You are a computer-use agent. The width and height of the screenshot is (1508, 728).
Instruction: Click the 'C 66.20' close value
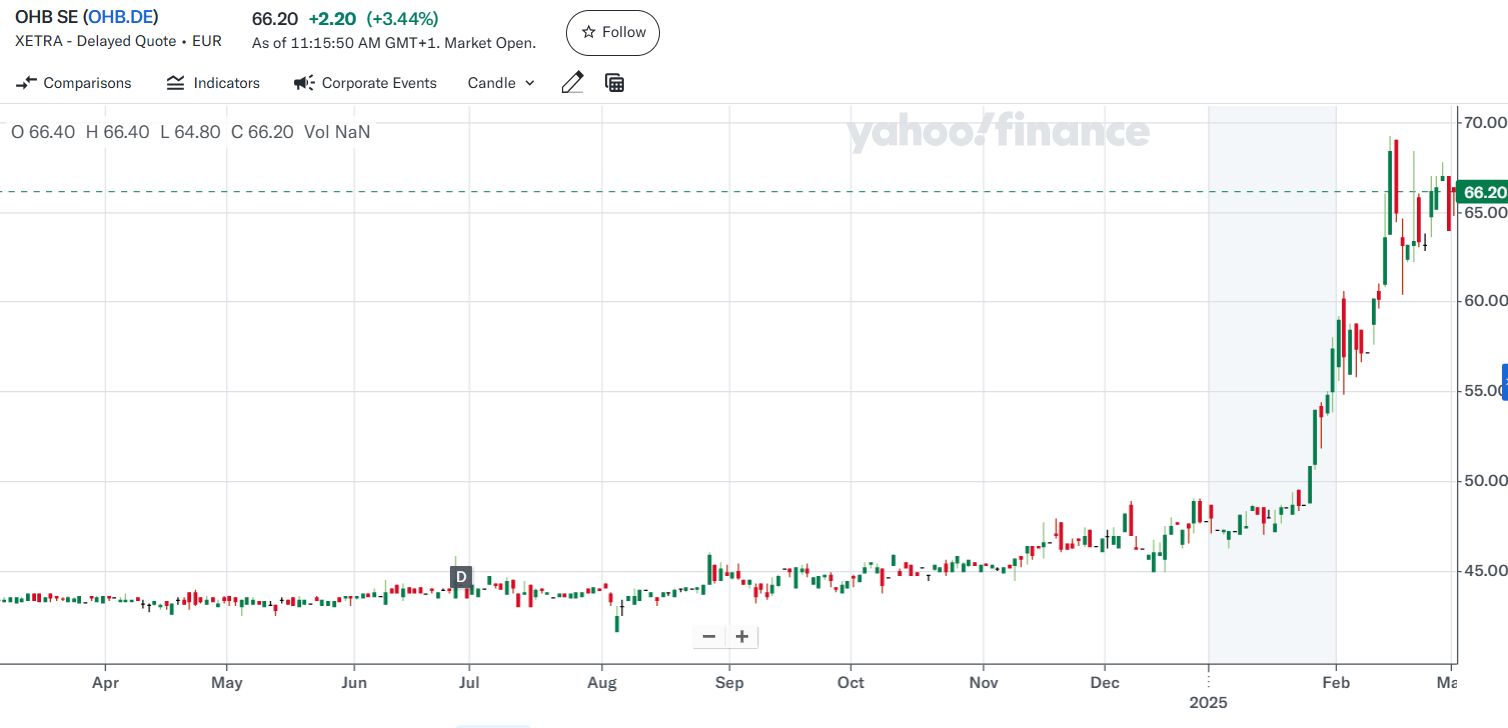[x=262, y=132]
